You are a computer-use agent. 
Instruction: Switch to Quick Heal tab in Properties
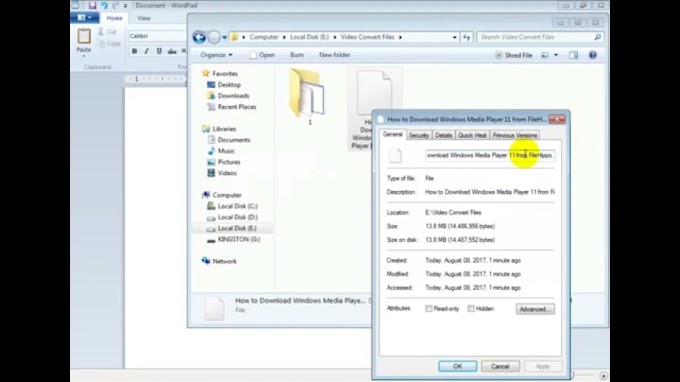coord(472,136)
